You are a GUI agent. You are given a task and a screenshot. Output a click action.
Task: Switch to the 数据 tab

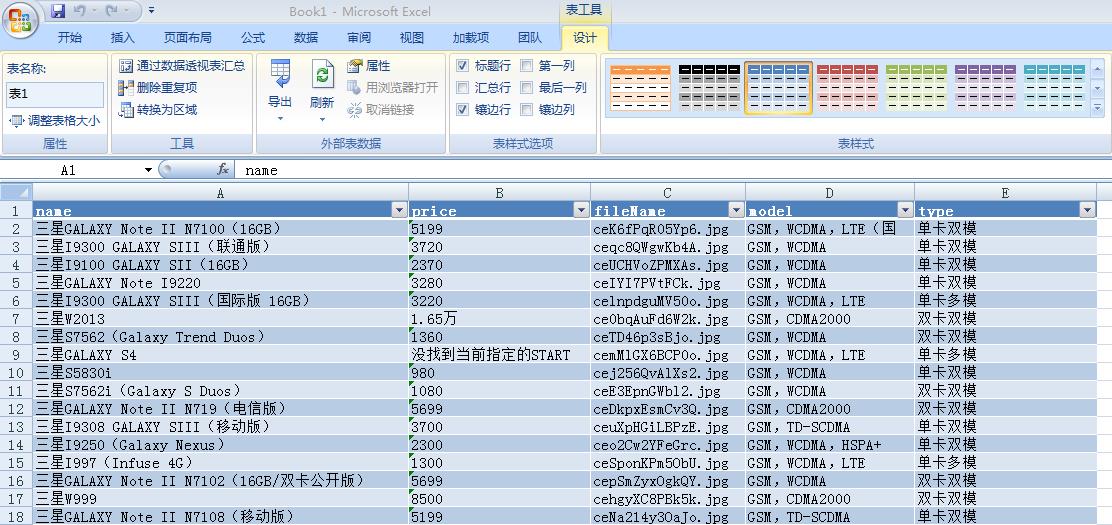click(x=306, y=38)
